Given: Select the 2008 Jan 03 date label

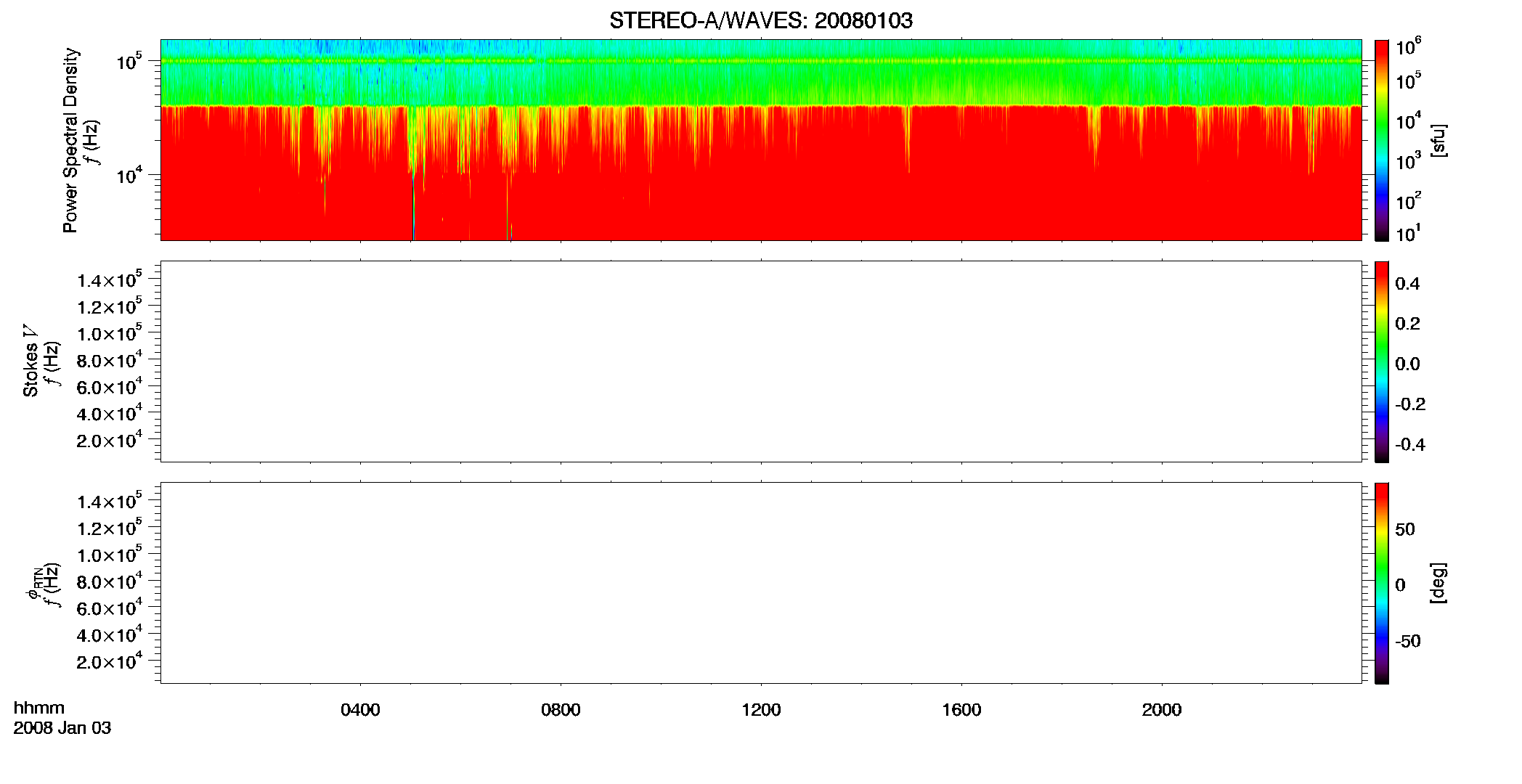Looking at the screenshot, I should (62, 728).
